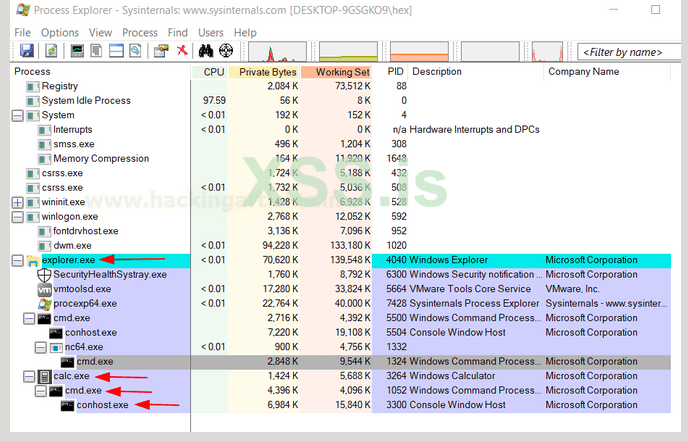
Task: Expand the wininit.exe process node
Action: (x=17, y=202)
